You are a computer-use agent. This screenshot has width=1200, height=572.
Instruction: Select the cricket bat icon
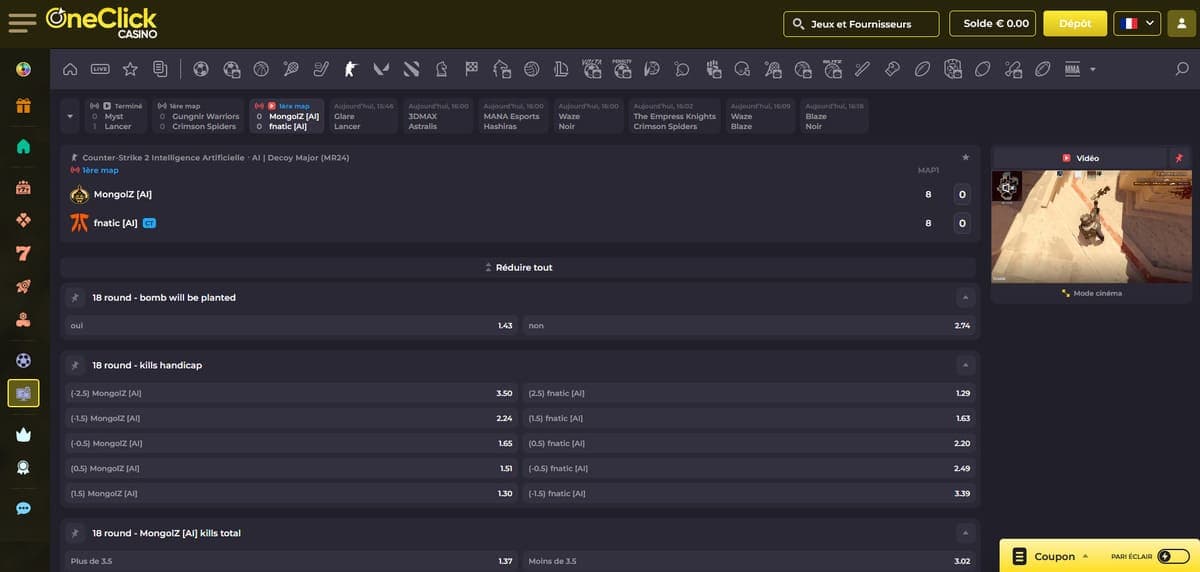click(862, 69)
